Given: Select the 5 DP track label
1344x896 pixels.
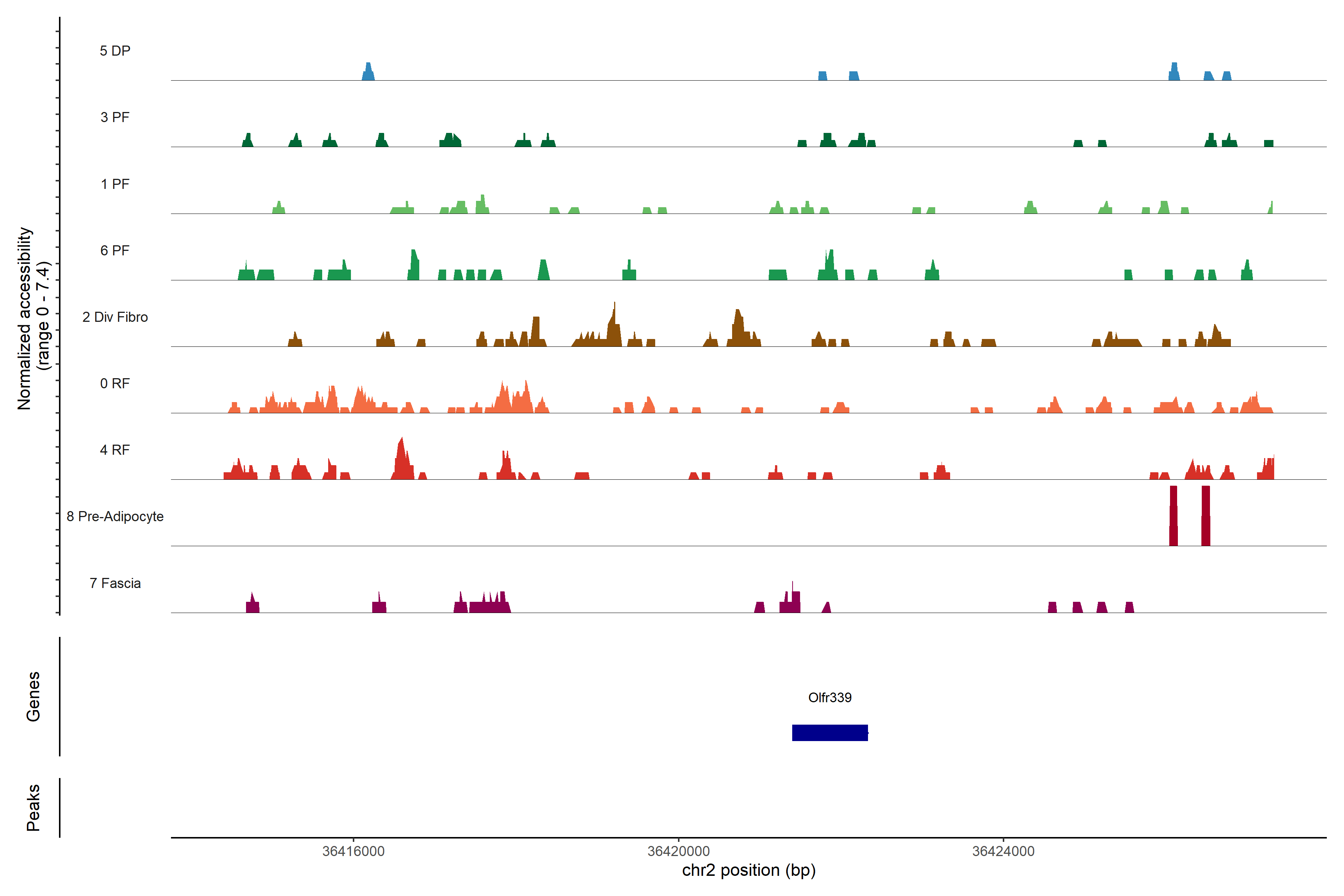Looking at the screenshot, I should coord(115,51).
